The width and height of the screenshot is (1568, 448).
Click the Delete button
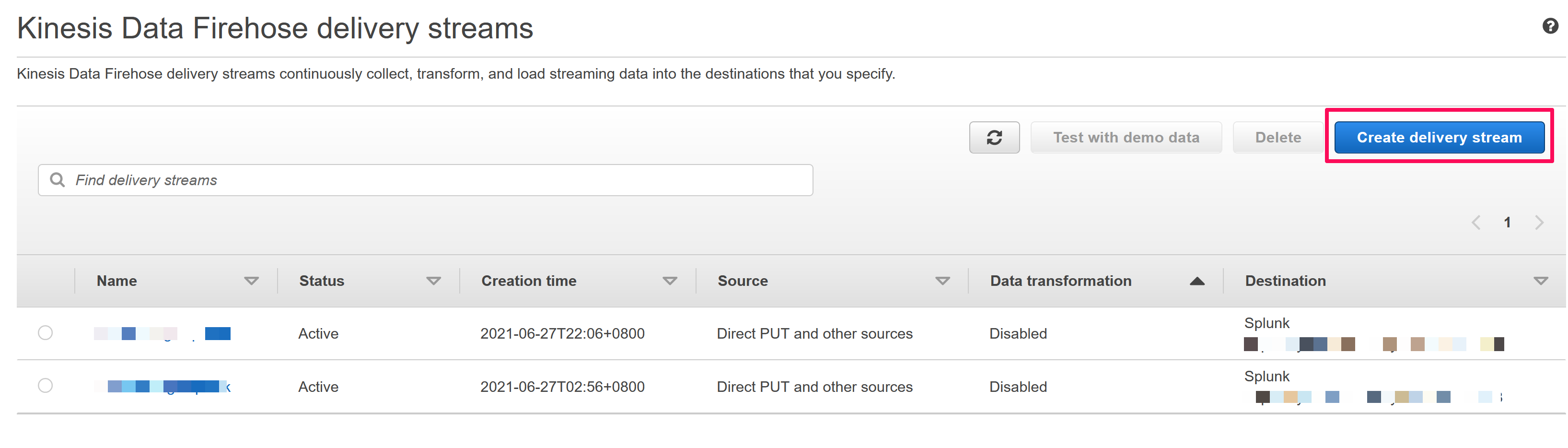point(1278,138)
